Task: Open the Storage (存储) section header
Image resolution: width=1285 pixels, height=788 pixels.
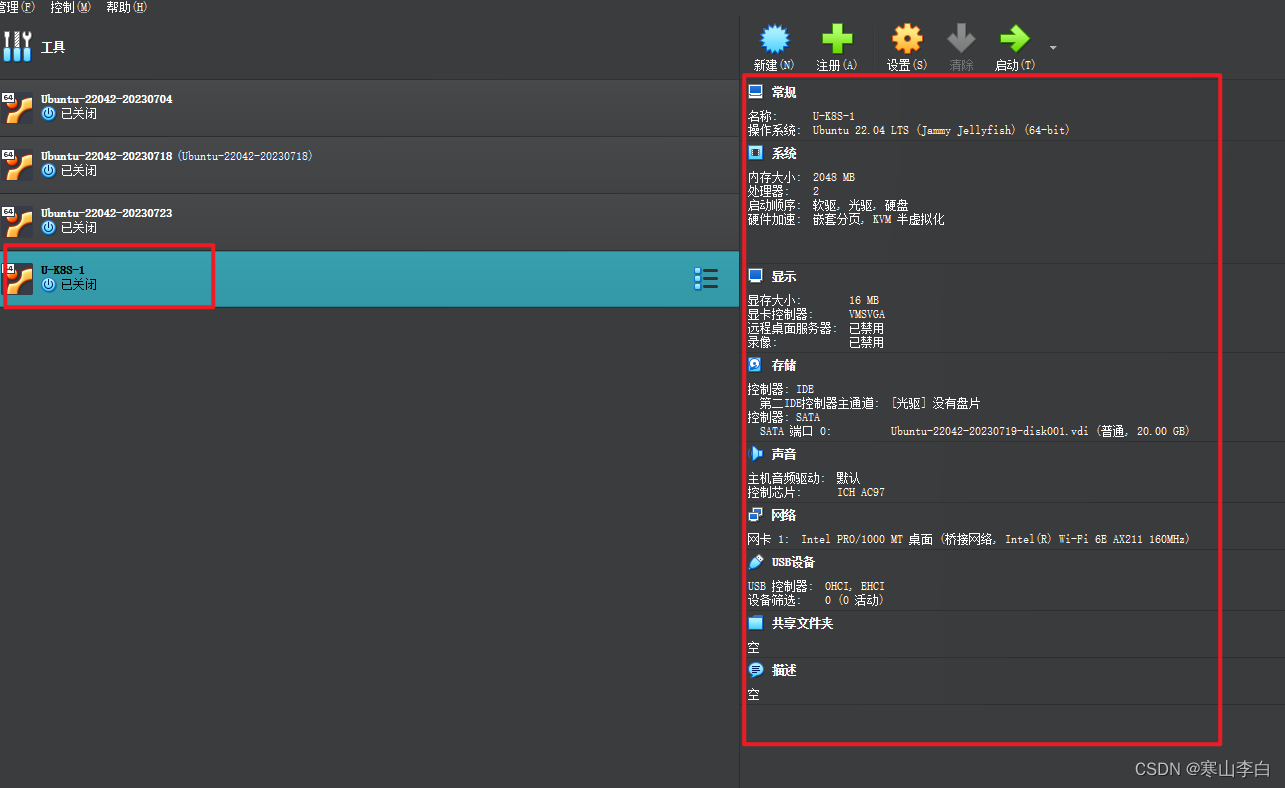Action: (784, 366)
